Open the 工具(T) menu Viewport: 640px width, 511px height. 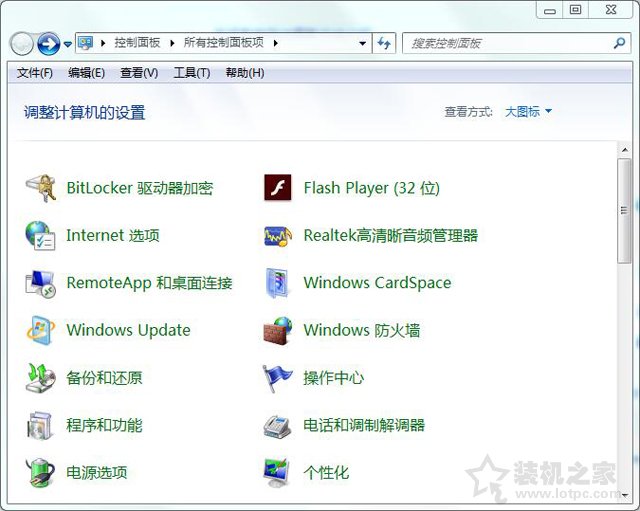tap(192, 73)
